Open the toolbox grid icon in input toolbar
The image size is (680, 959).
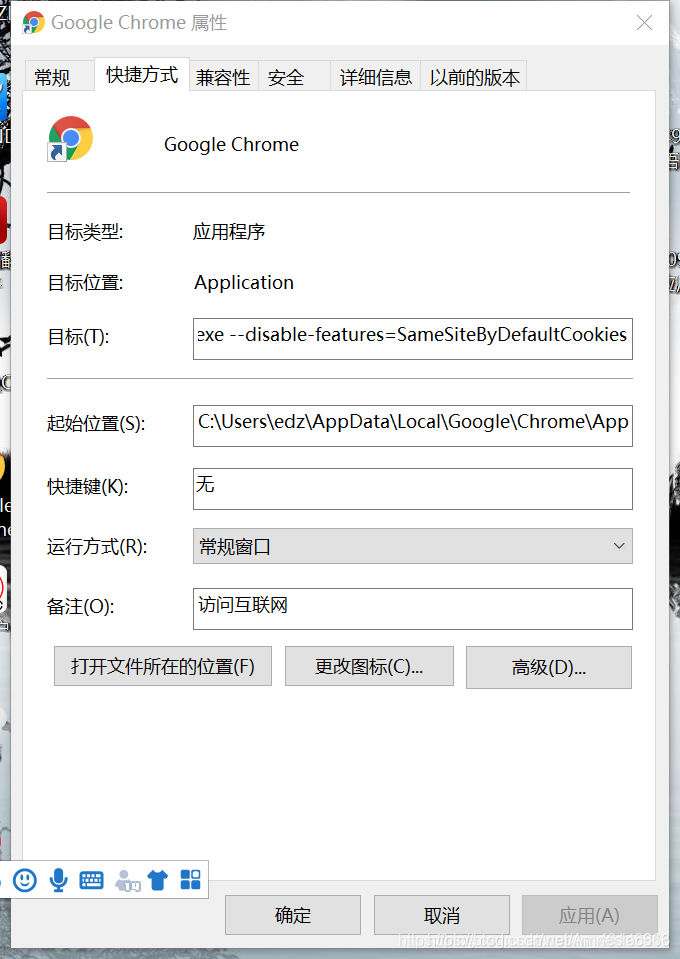[x=191, y=879]
